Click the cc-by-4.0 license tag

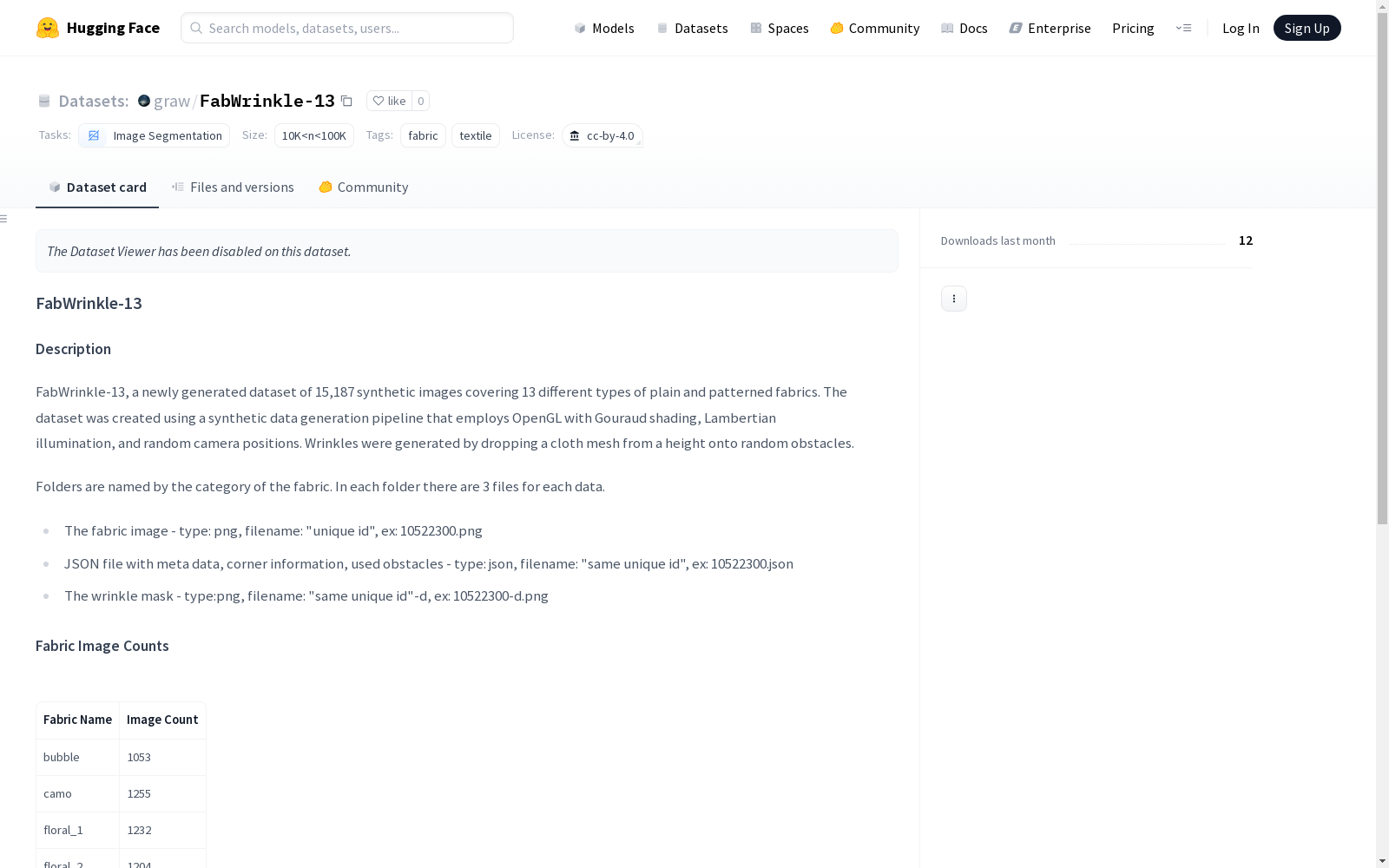pyautogui.click(x=602, y=135)
